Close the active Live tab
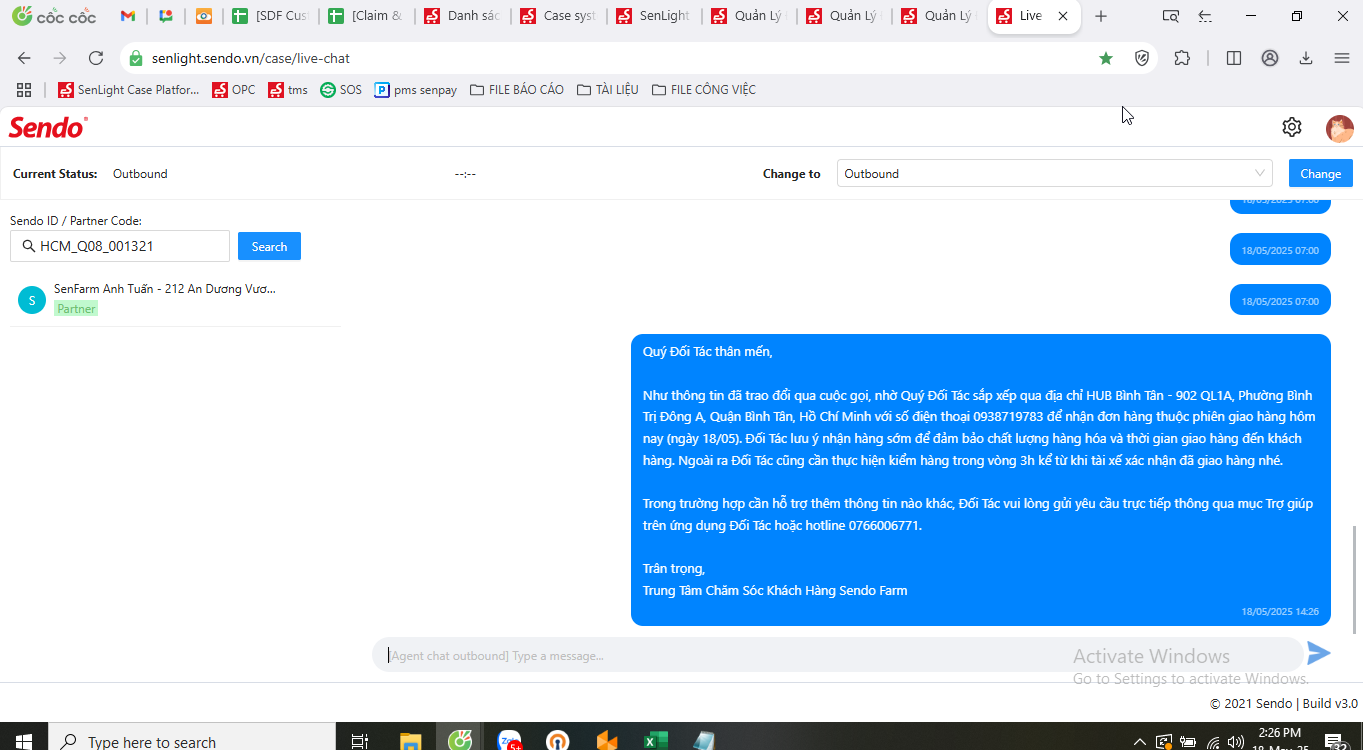Image resolution: width=1363 pixels, height=750 pixels. (x=1063, y=16)
